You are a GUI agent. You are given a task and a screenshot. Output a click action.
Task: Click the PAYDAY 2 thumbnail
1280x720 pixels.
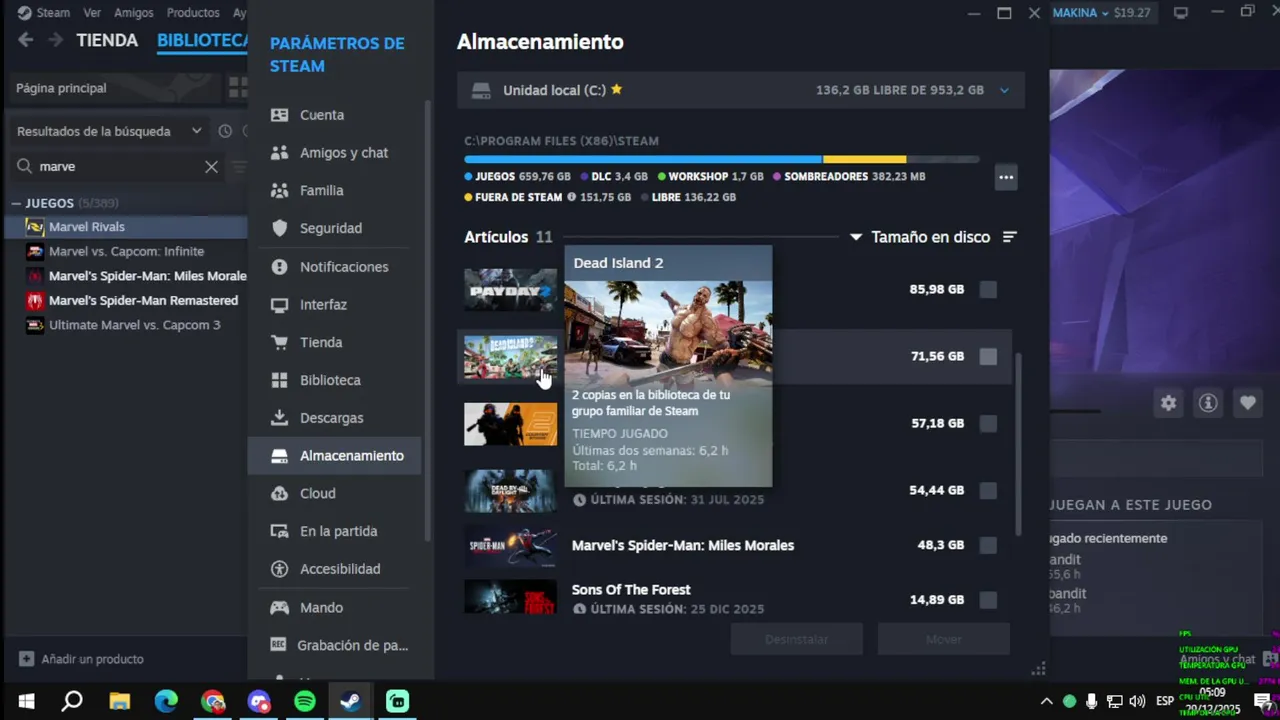tap(510, 290)
